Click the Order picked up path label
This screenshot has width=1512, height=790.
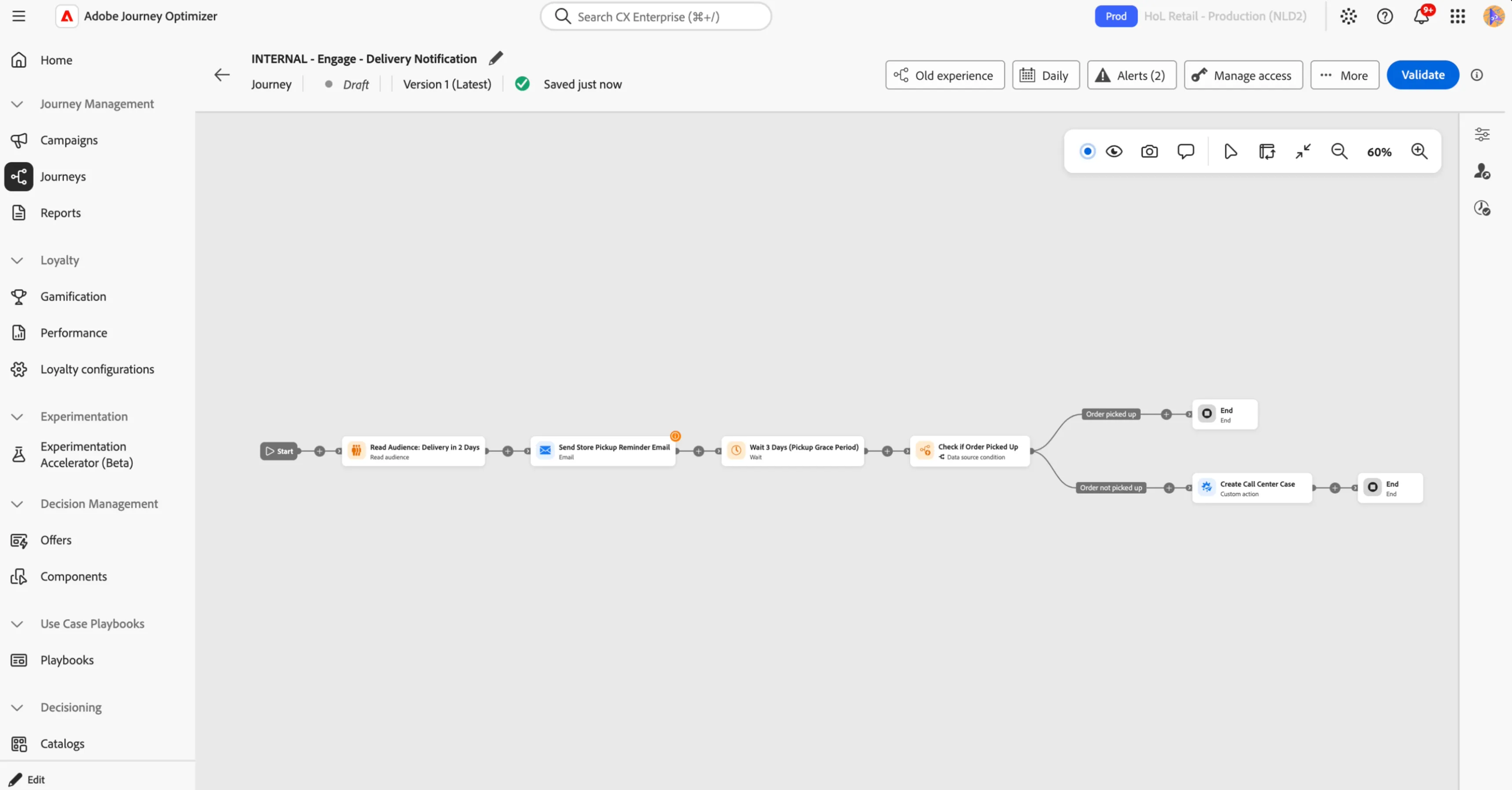click(1110, 414)
